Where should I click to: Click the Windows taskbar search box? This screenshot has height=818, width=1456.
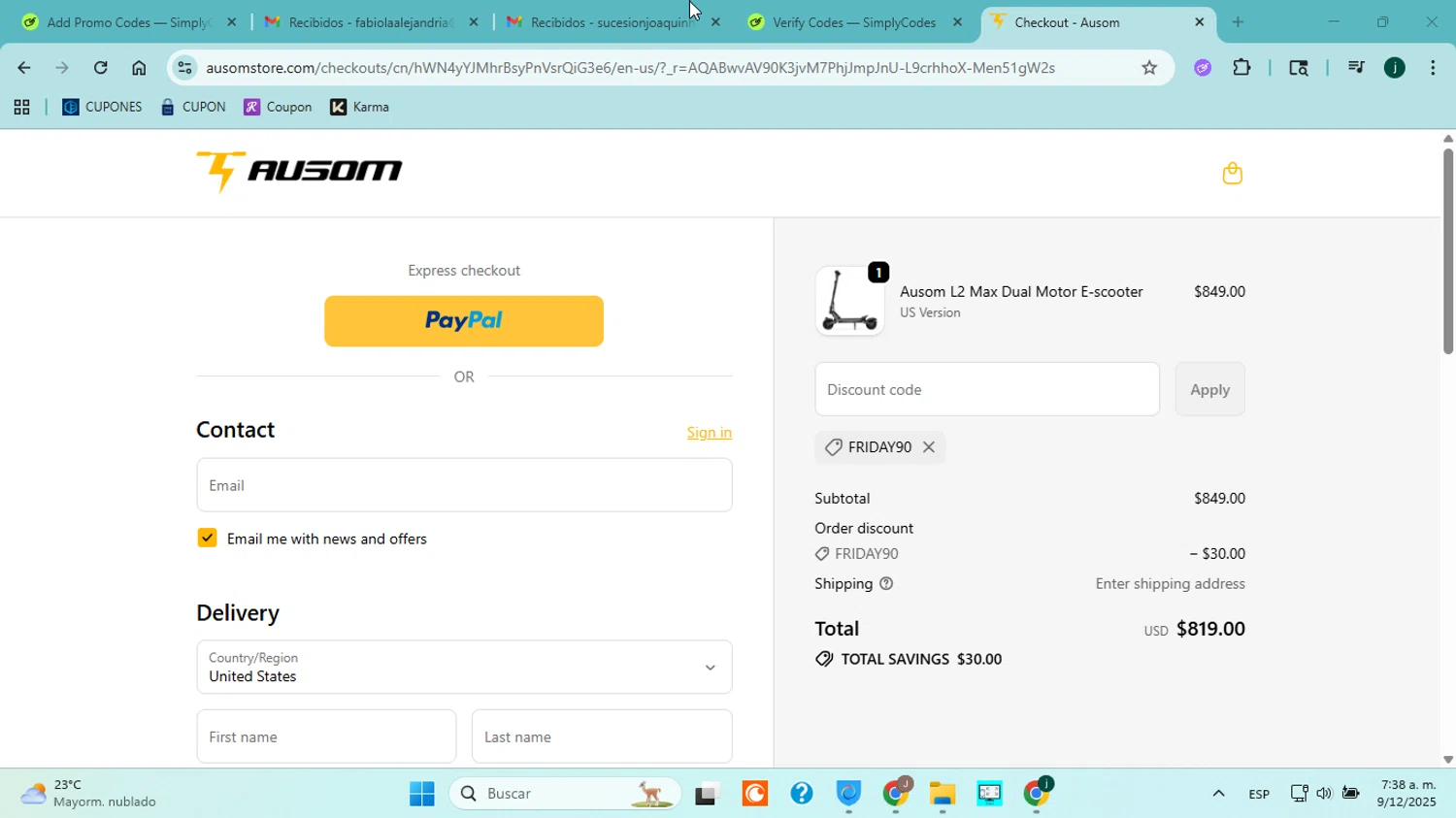coord(566,794)
